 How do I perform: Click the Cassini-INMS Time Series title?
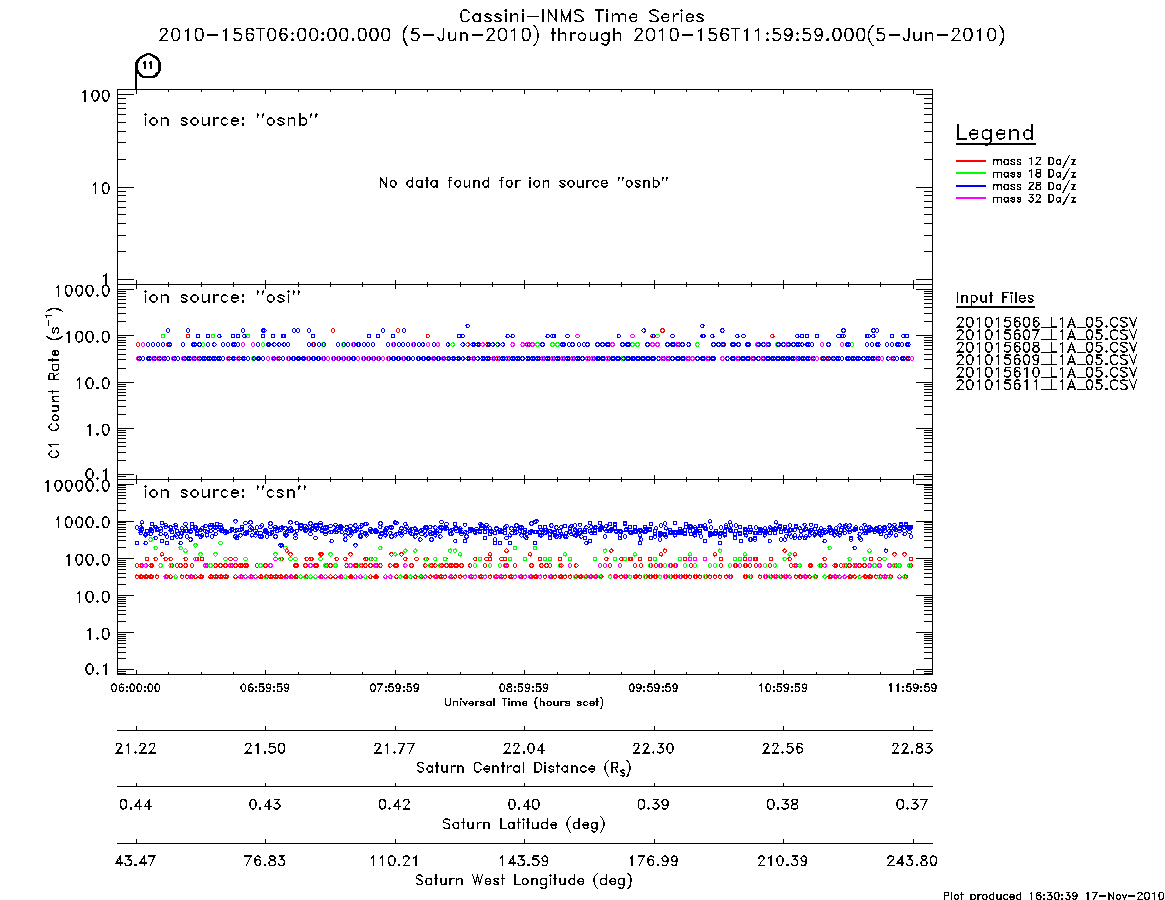coord(582,16)
